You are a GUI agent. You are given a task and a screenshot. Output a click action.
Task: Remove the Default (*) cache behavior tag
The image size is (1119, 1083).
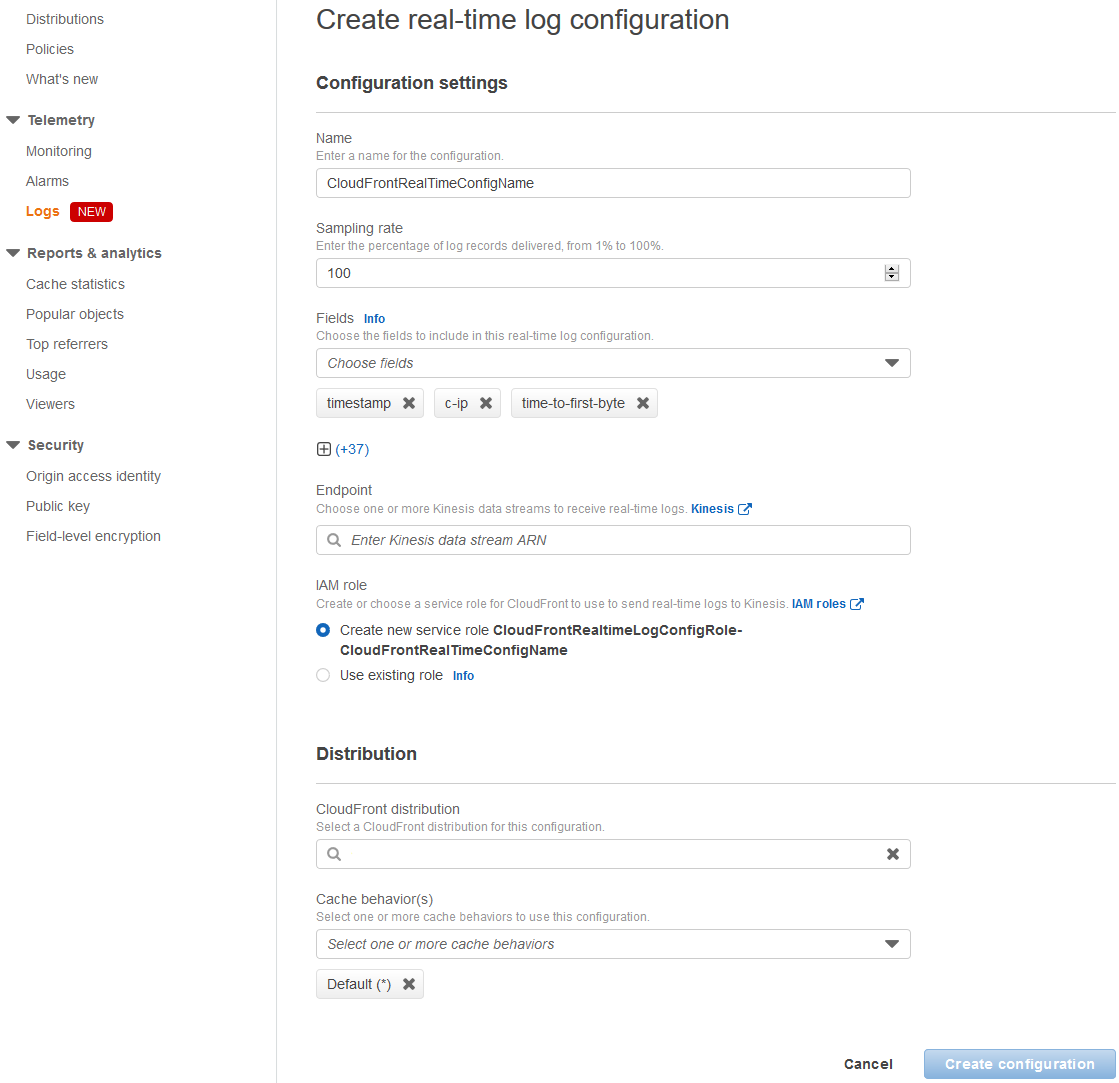tap(409, 984)
